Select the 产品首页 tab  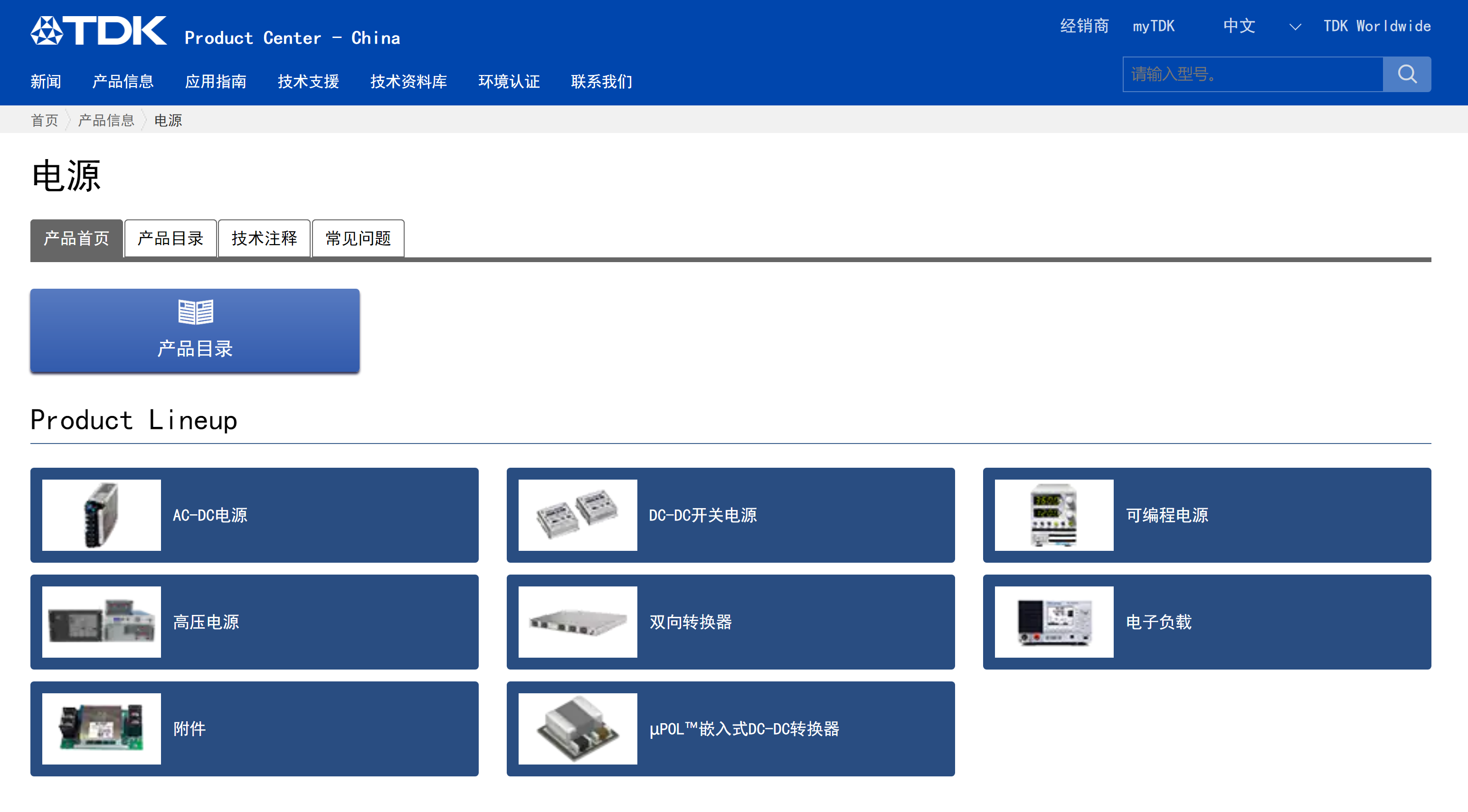(x=76, y=238)
